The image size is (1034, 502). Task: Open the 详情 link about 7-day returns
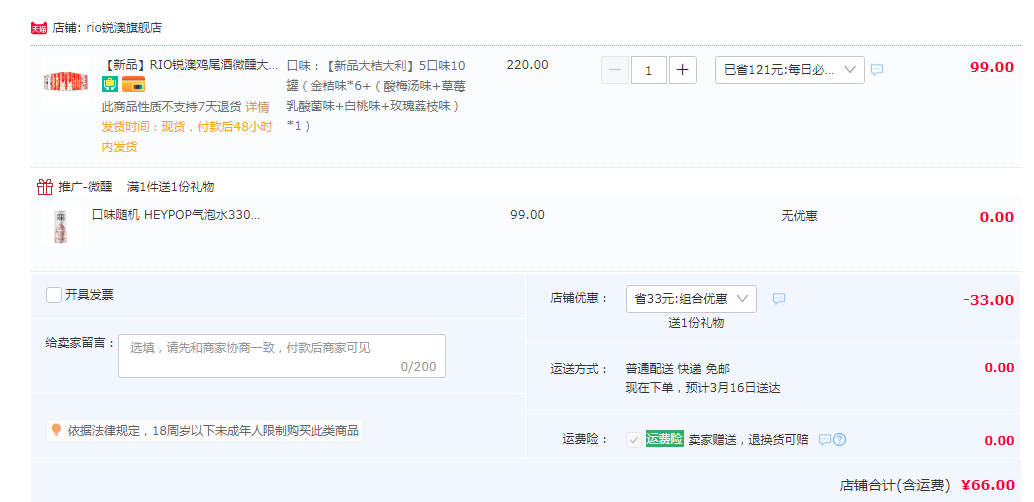(x=257, y=107)
